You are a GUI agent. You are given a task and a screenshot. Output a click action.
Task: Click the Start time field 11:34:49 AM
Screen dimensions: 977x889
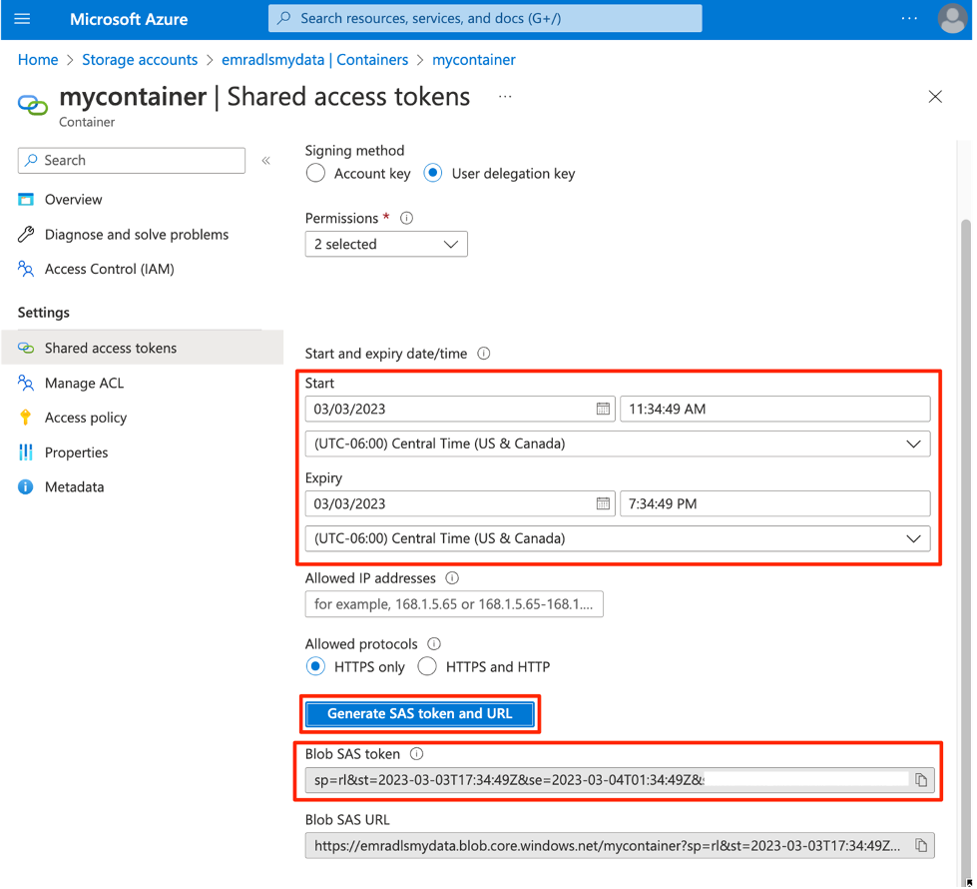coord(774,409)
